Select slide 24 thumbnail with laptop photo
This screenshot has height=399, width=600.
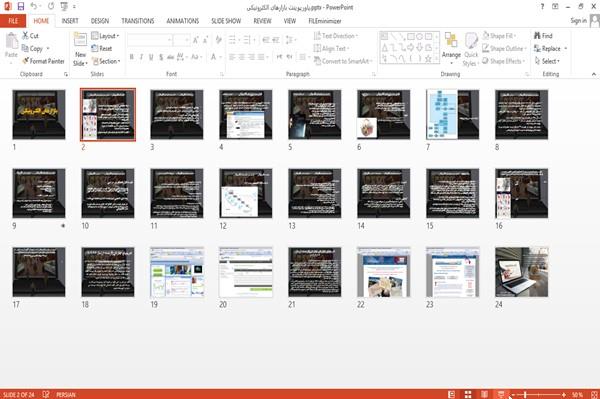(522, 272)
